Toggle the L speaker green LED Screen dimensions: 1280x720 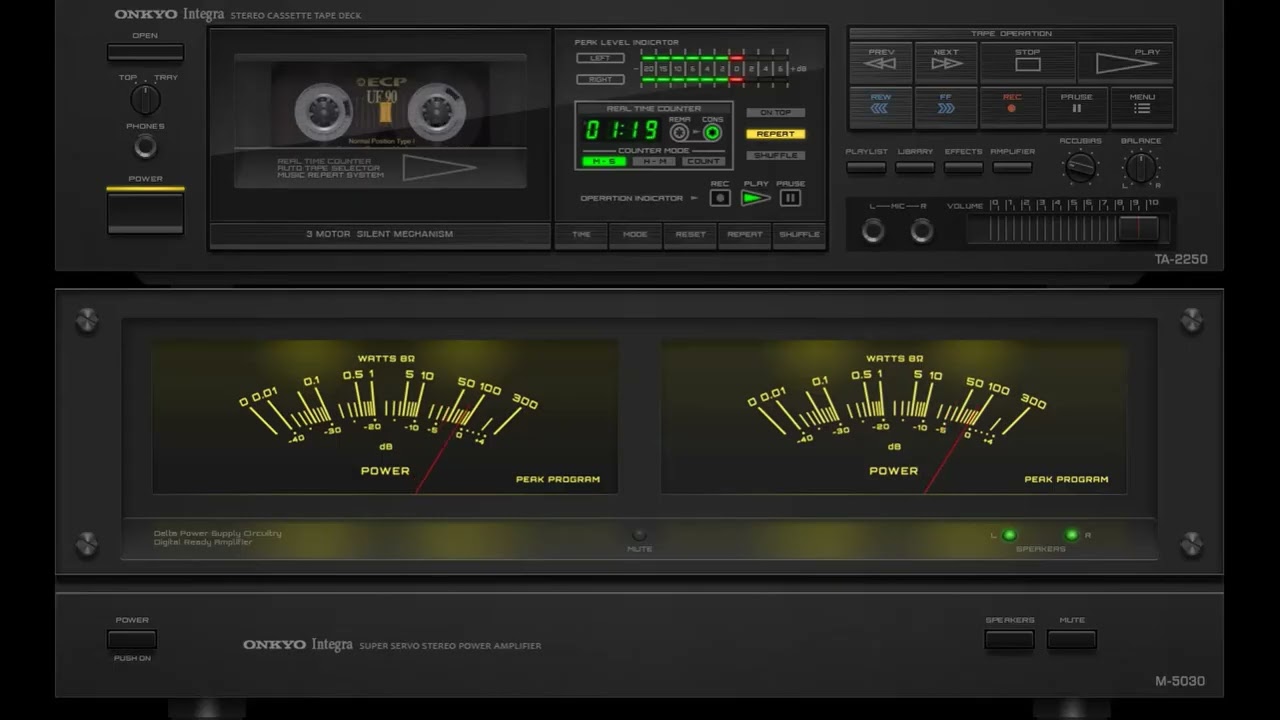1010,535
